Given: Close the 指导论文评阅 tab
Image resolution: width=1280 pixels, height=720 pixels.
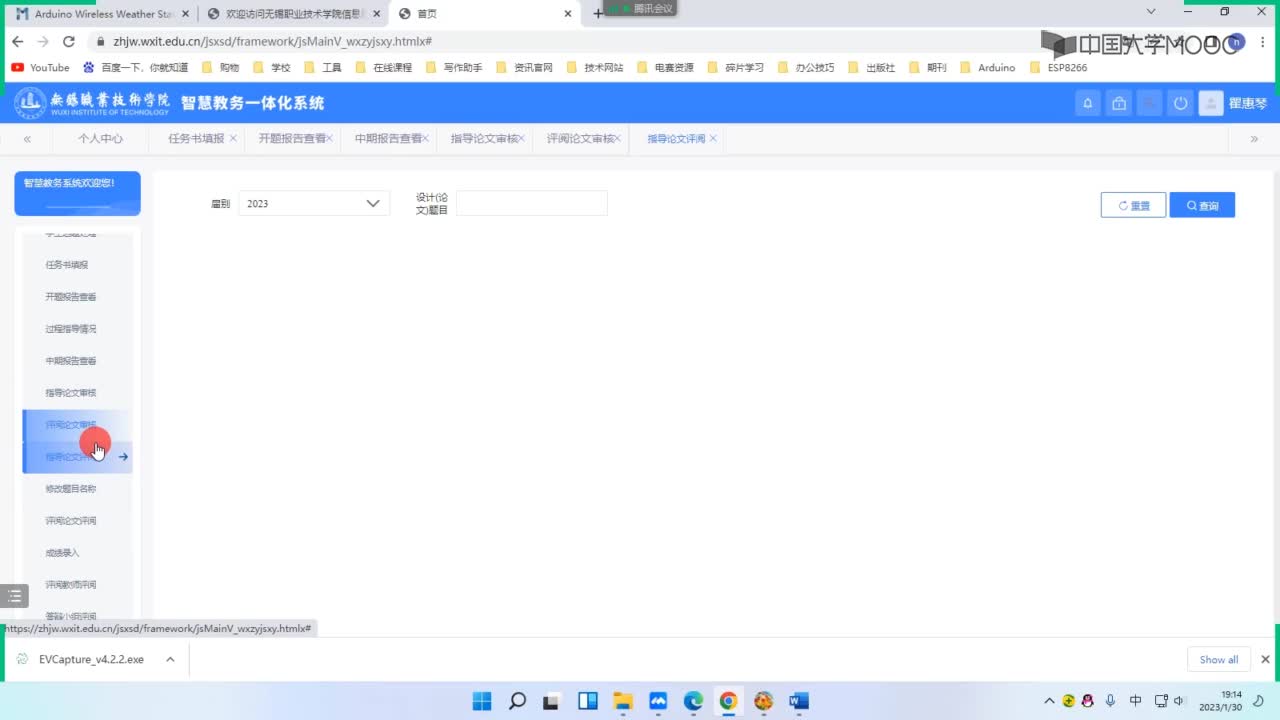Looking at the screenshot, I should click(713, 139).
